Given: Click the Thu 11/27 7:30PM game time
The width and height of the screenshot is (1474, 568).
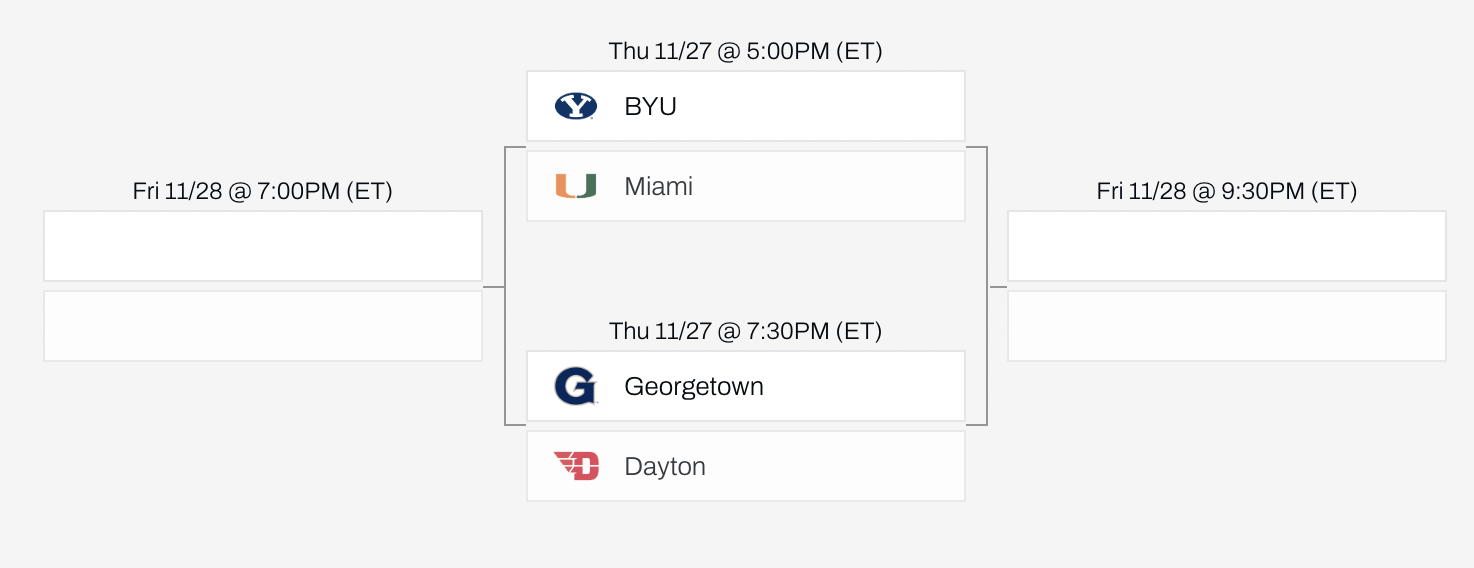Looking at the screenshot, I should 745,331.
